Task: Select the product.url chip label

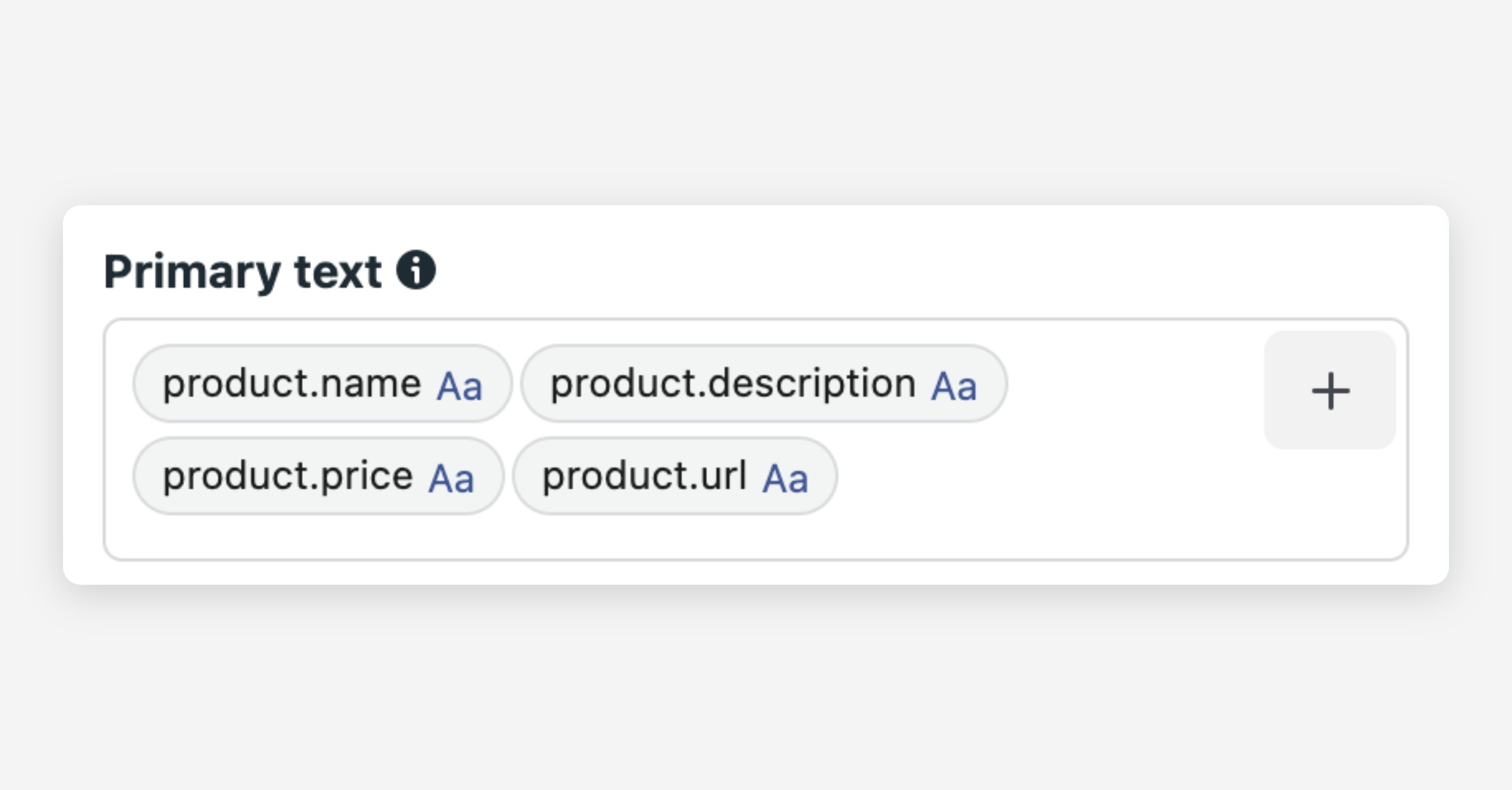Action: coord(644,476)
